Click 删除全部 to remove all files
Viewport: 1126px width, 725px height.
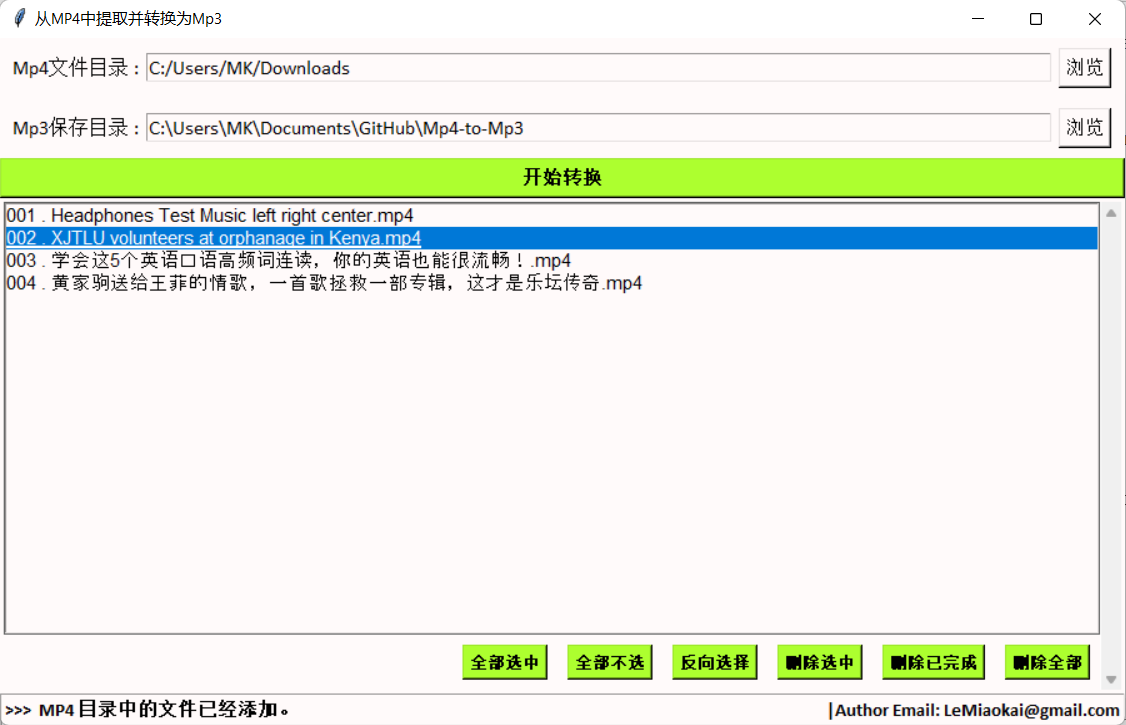[1047, 661]
